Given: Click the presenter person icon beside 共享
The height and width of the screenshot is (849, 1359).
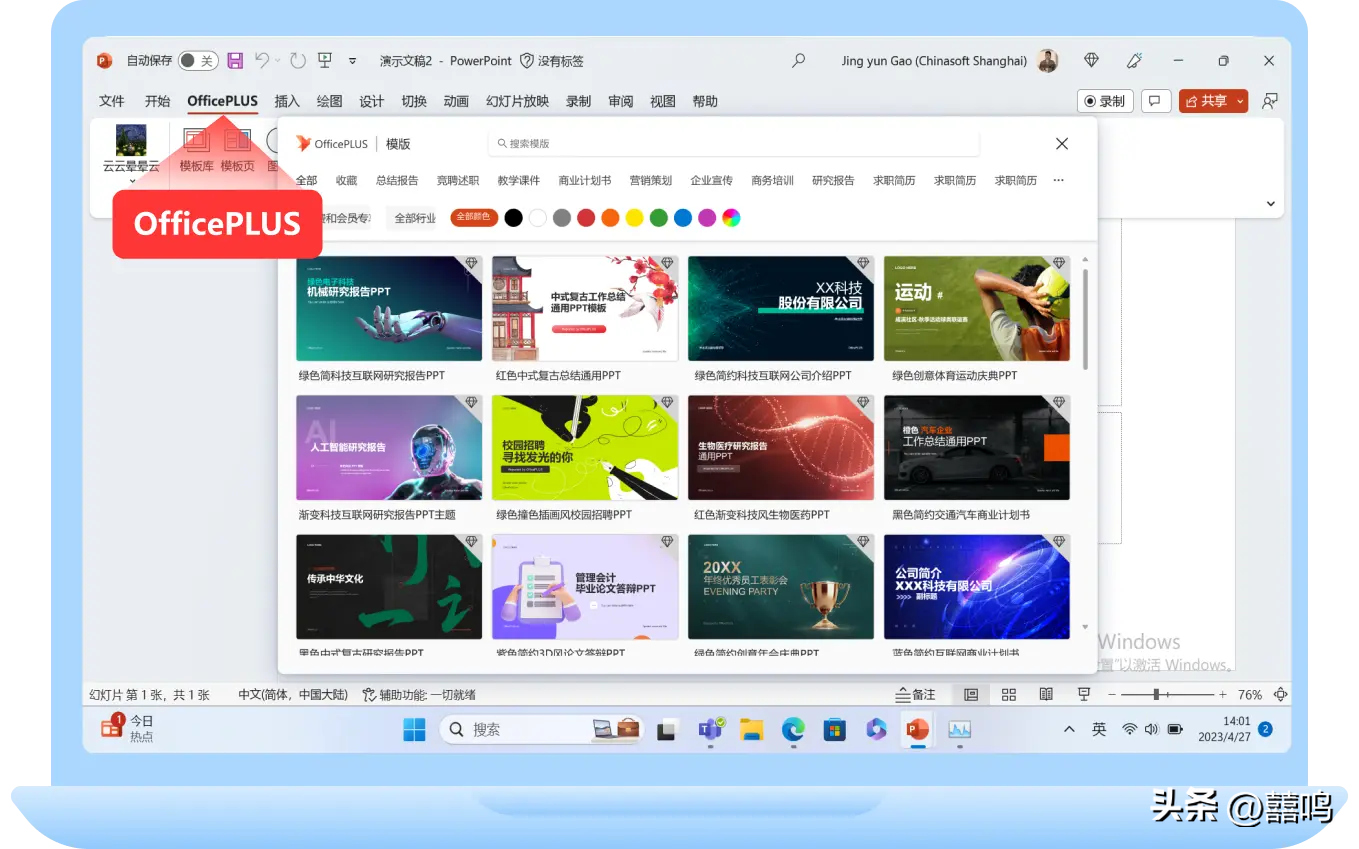Looking at the screenshot, I should pos(1270,101).
